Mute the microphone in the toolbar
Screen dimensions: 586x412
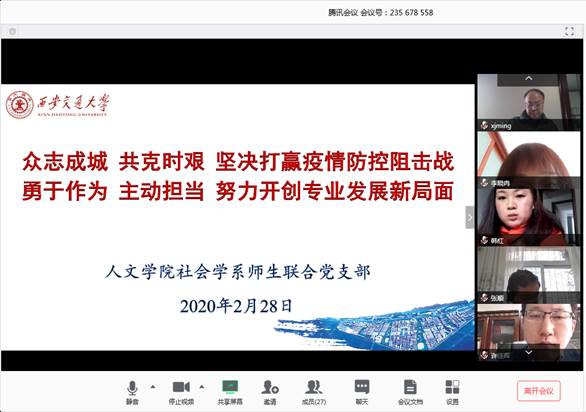132,388
